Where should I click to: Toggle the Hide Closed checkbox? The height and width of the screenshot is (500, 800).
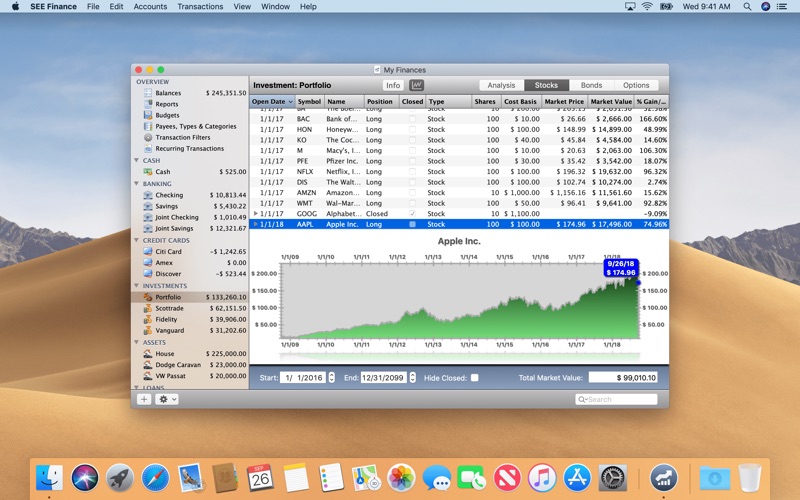pos(474,378)
